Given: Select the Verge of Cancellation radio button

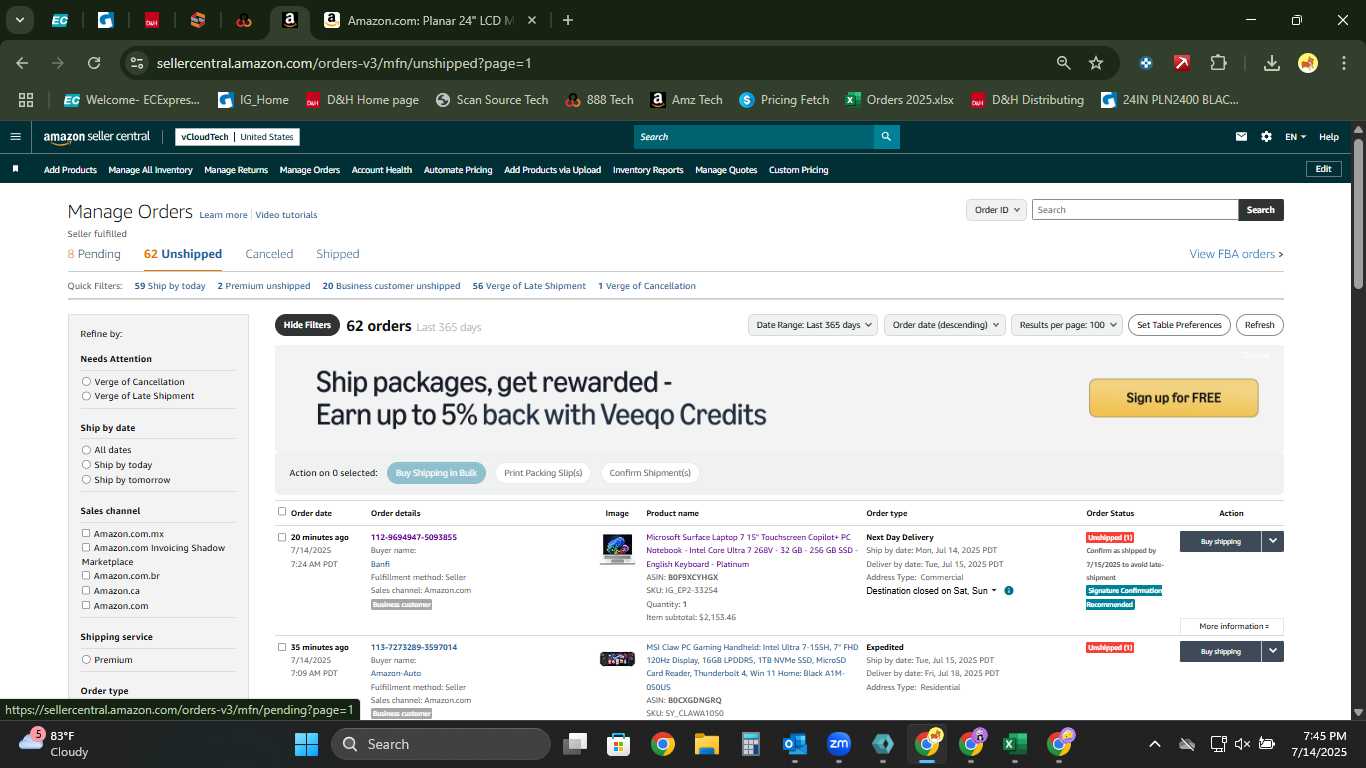Looking at the screenshot, I should [86, 381].
